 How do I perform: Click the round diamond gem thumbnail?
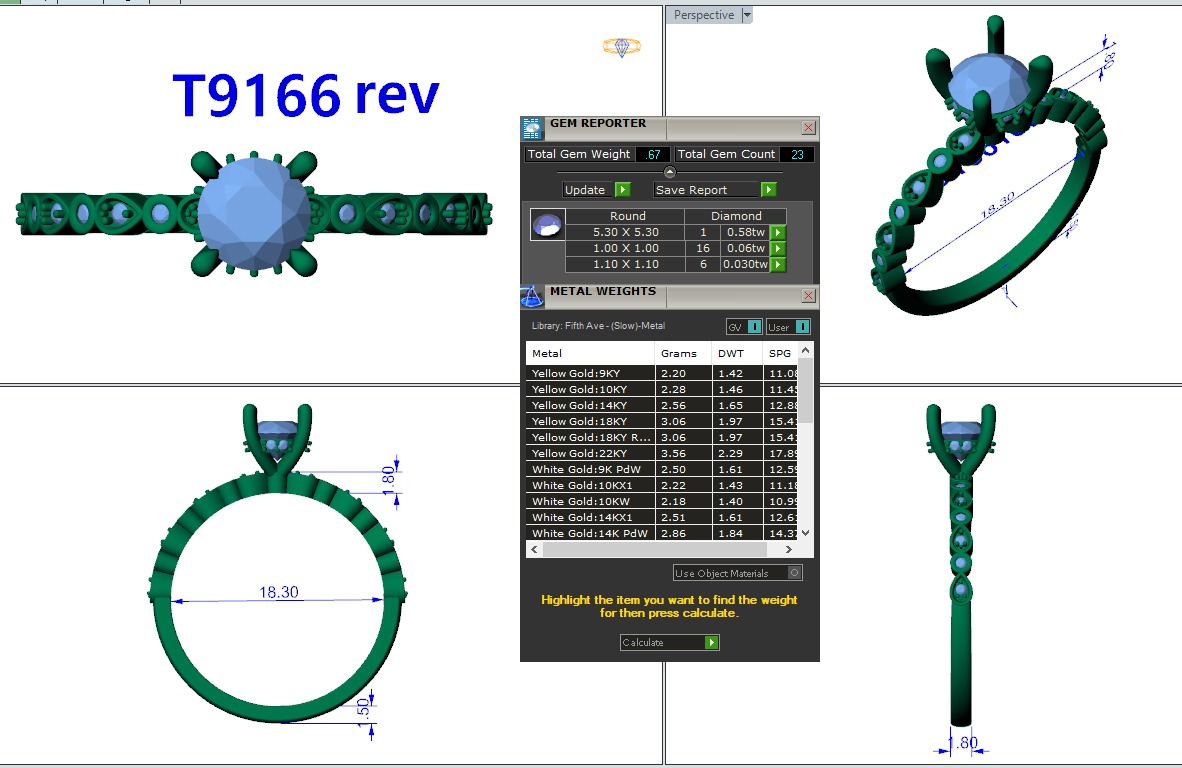[547, 225]
